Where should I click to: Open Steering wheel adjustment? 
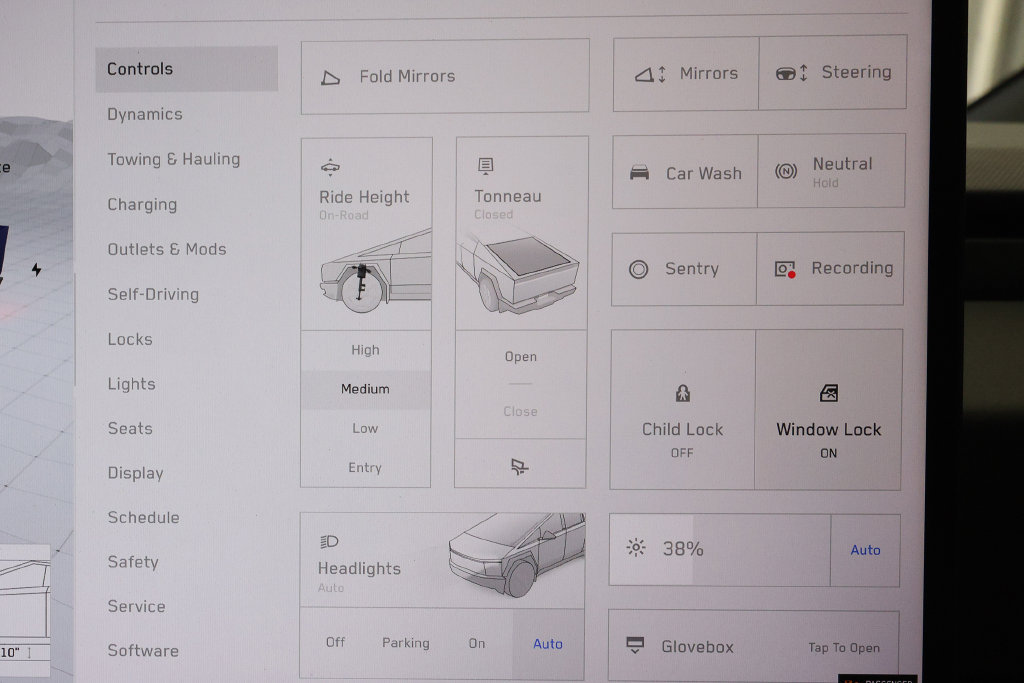pyautogui.click(x=833, y=72)
